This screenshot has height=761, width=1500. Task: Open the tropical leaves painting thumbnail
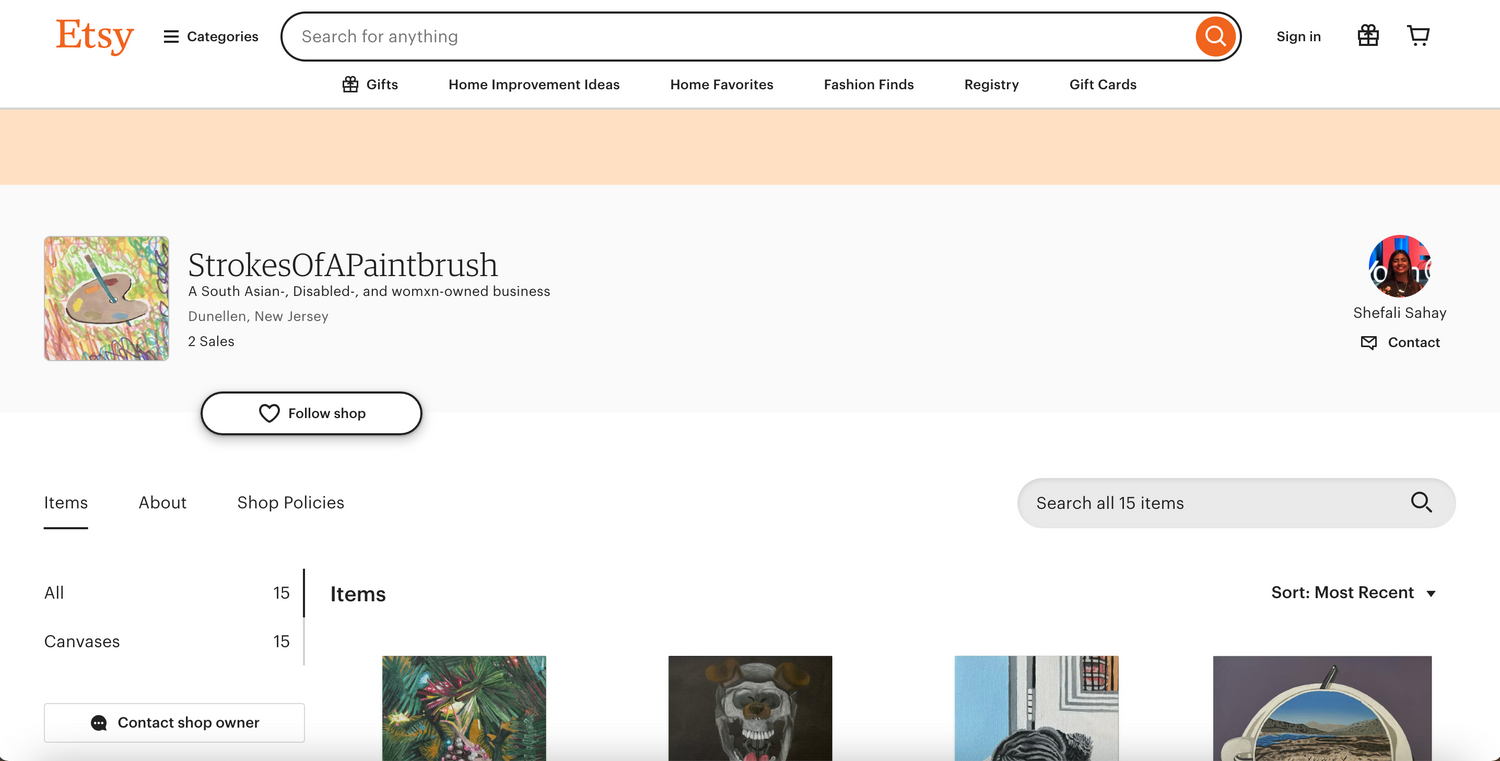[464, 708]
